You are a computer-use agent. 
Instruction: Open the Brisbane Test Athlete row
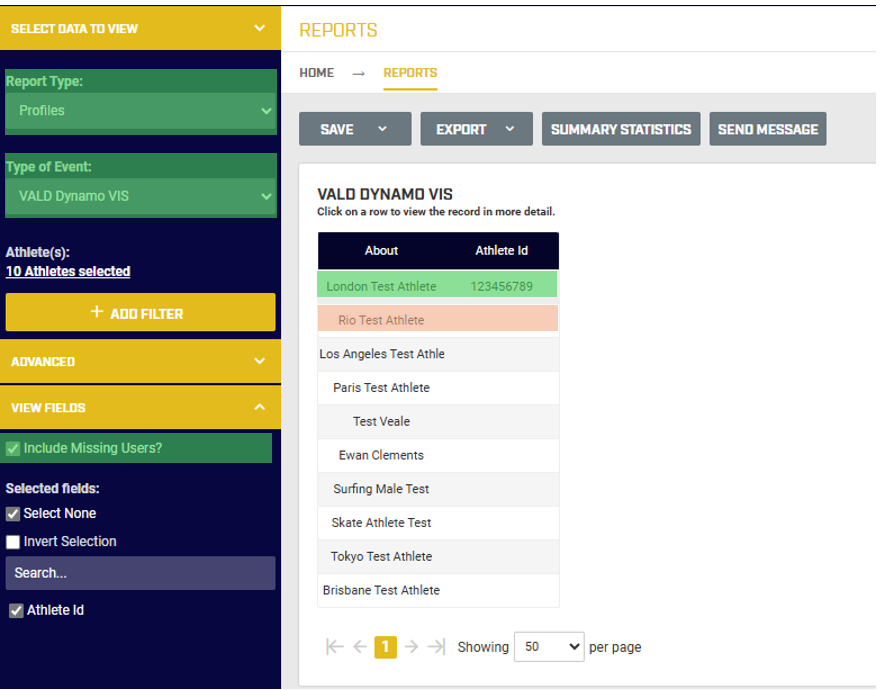pyautogui.click(x=438, y=591)
